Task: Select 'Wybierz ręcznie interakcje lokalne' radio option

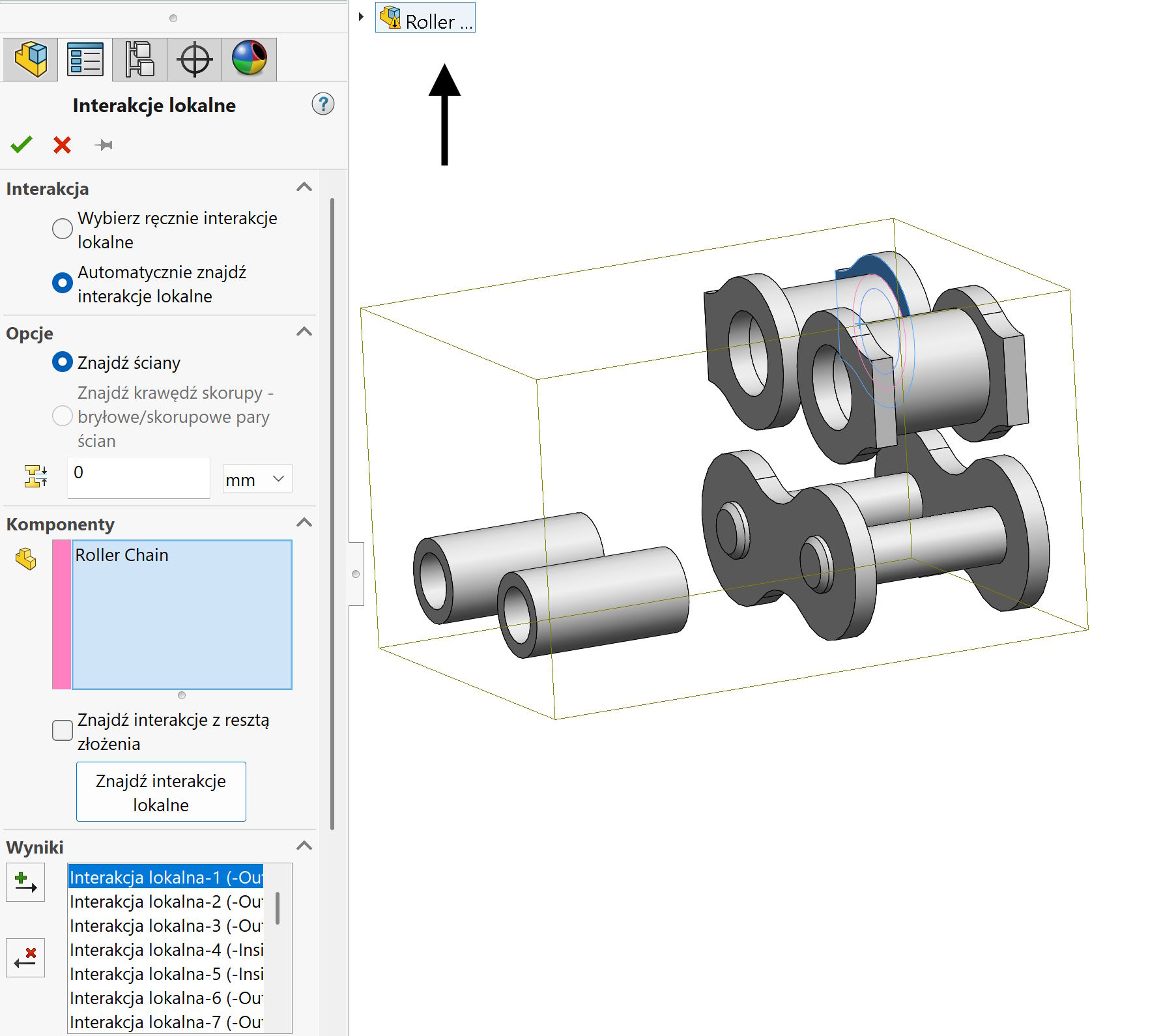Action: point(63,229)
